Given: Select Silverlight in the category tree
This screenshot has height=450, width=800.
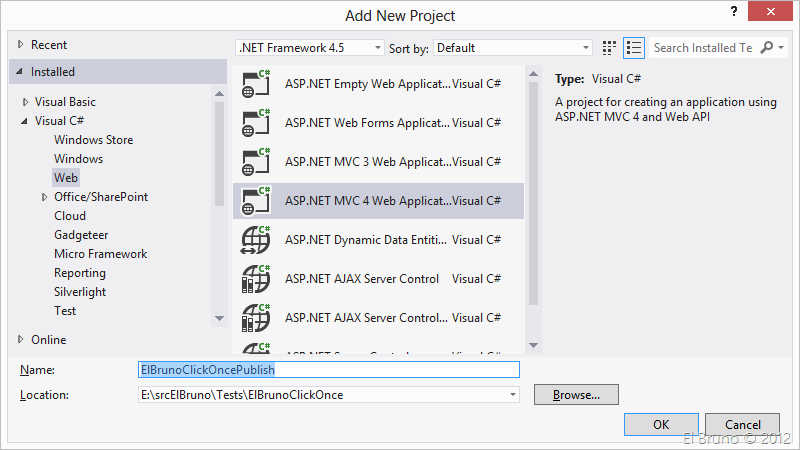Looking at the screenshot, I should click(82, 292).
